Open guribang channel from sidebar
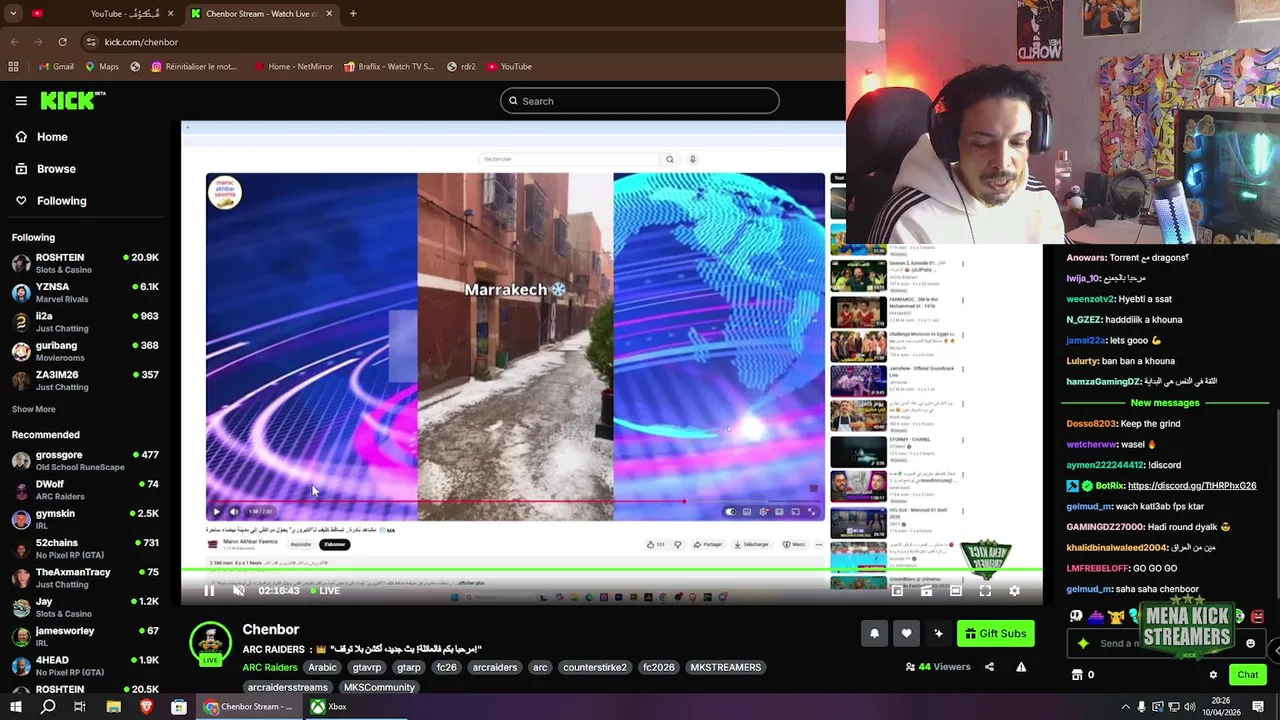 pyautogui.click(x=85, y=351)
